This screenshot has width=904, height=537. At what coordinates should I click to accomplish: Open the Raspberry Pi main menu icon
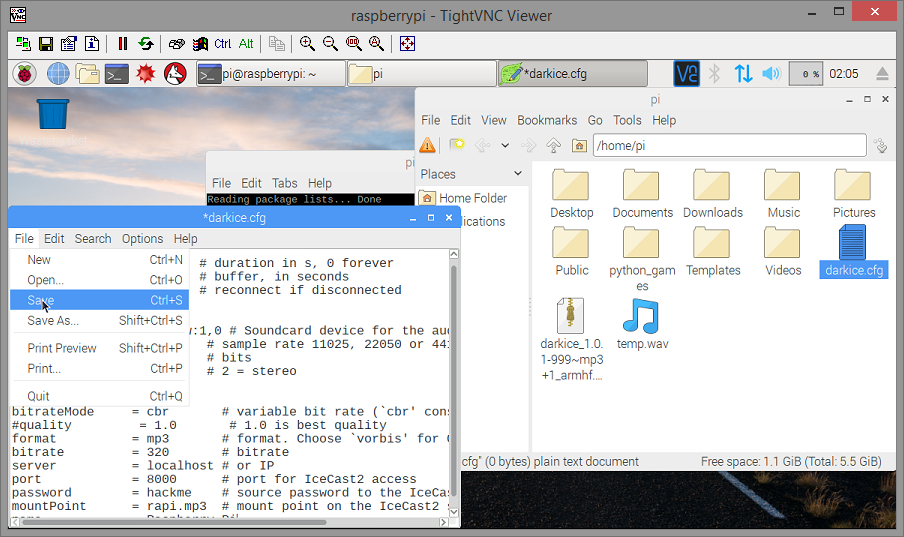[x=24, y=74]
